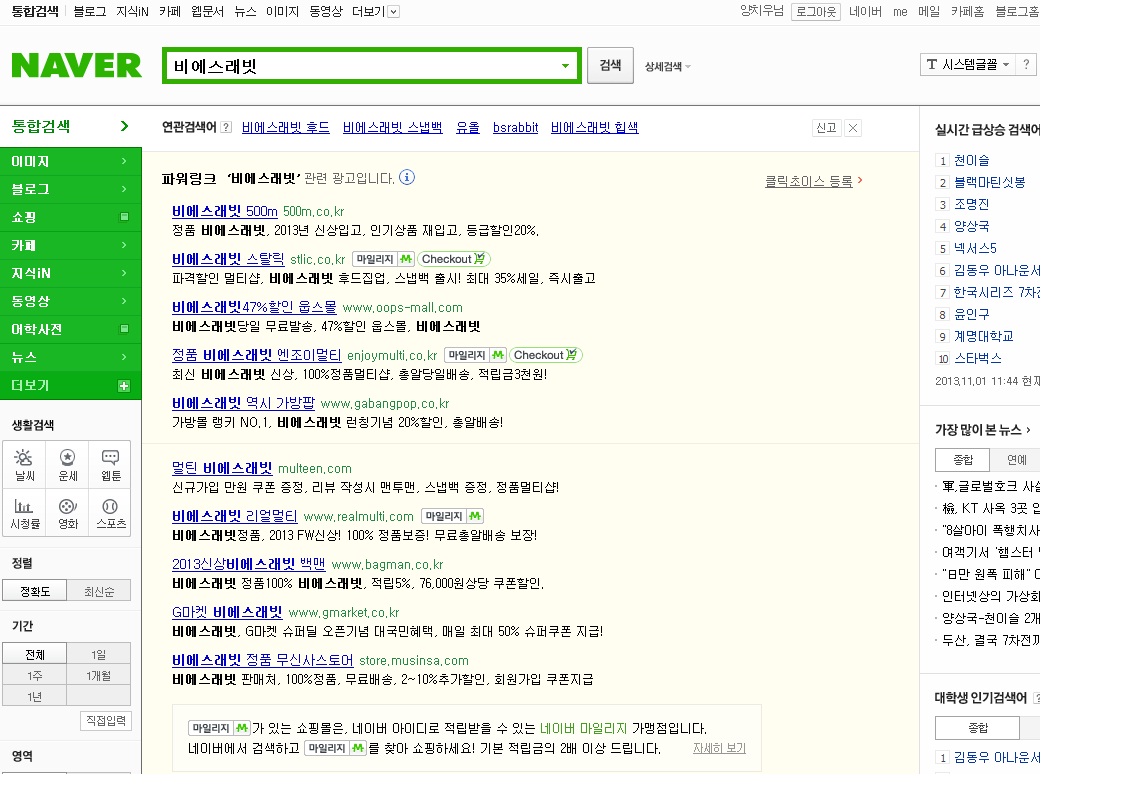Select 정확도 sort option

point(35,591)
